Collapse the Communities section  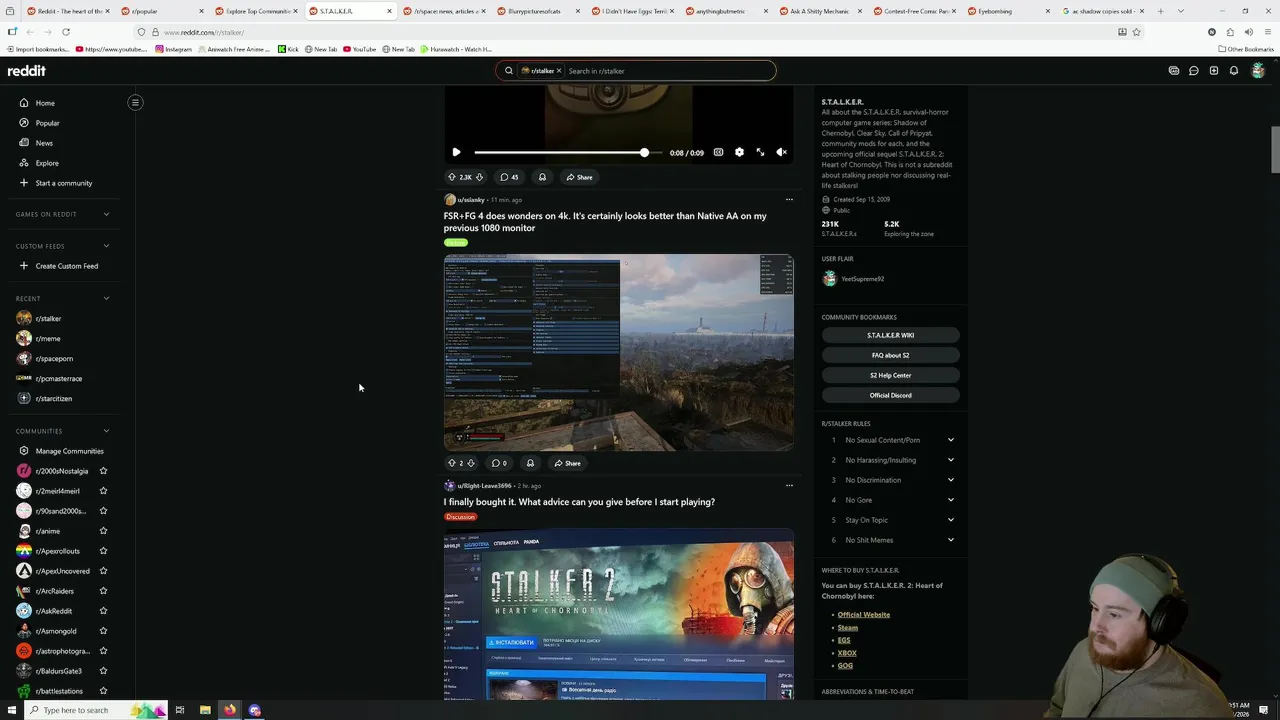106,431
